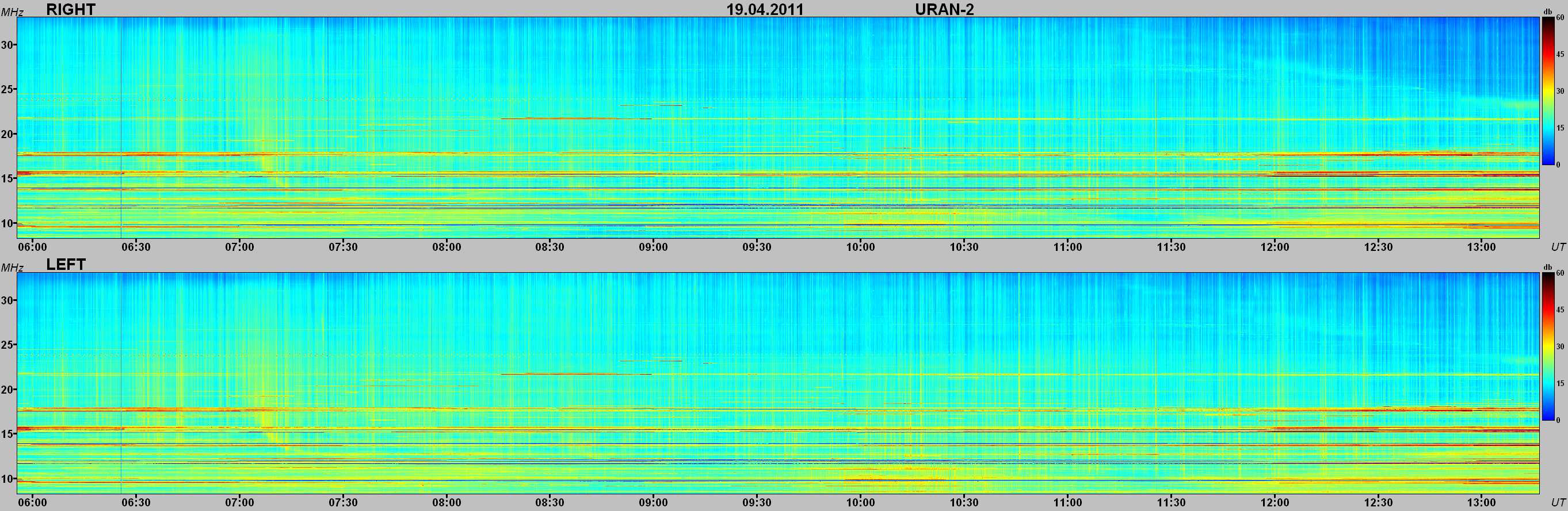1568x511 pixels.
Task: Click the LEFT polarization panel label
Action: [x=66, y=264]
